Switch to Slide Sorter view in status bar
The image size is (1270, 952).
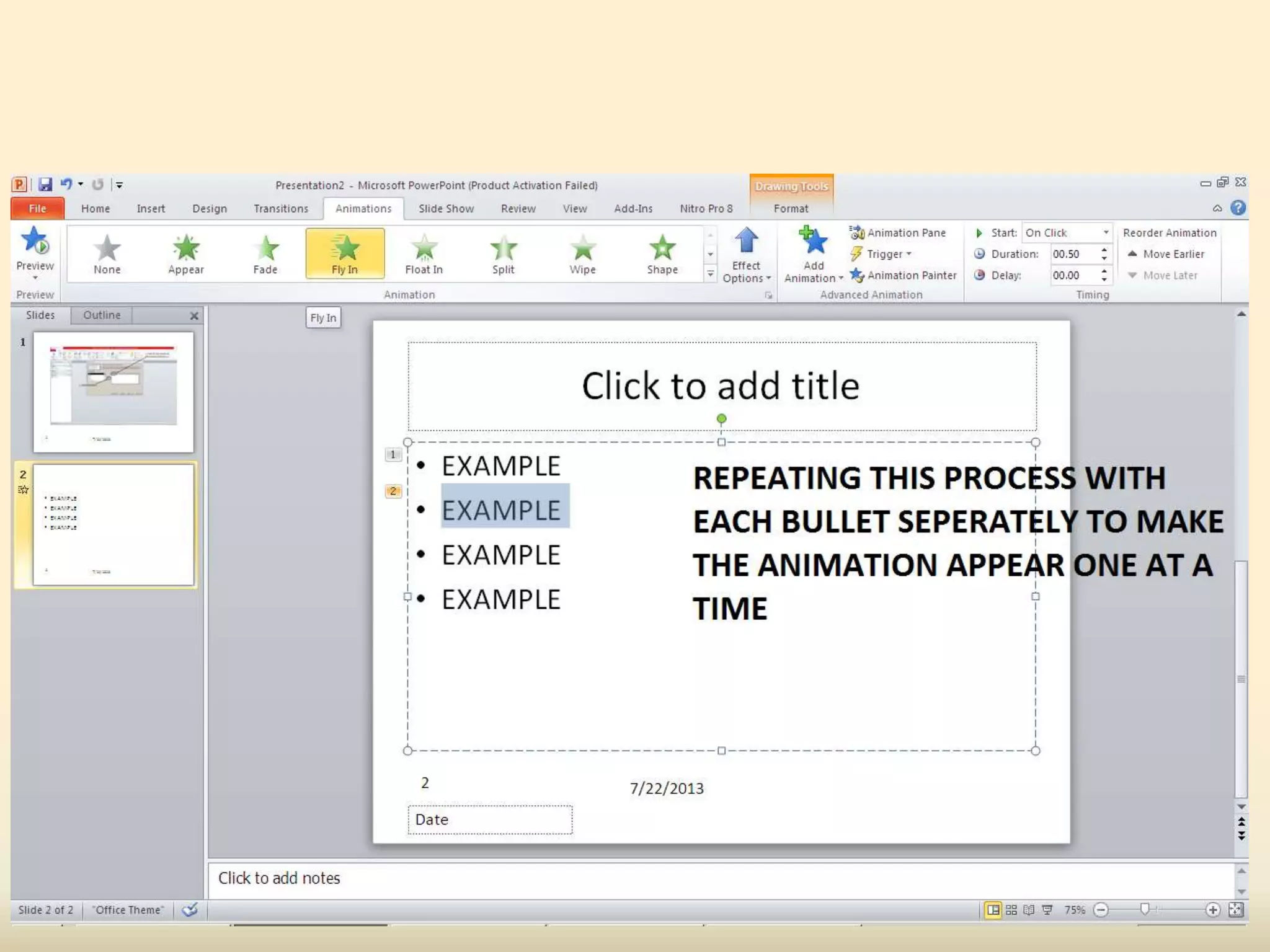1011,909
